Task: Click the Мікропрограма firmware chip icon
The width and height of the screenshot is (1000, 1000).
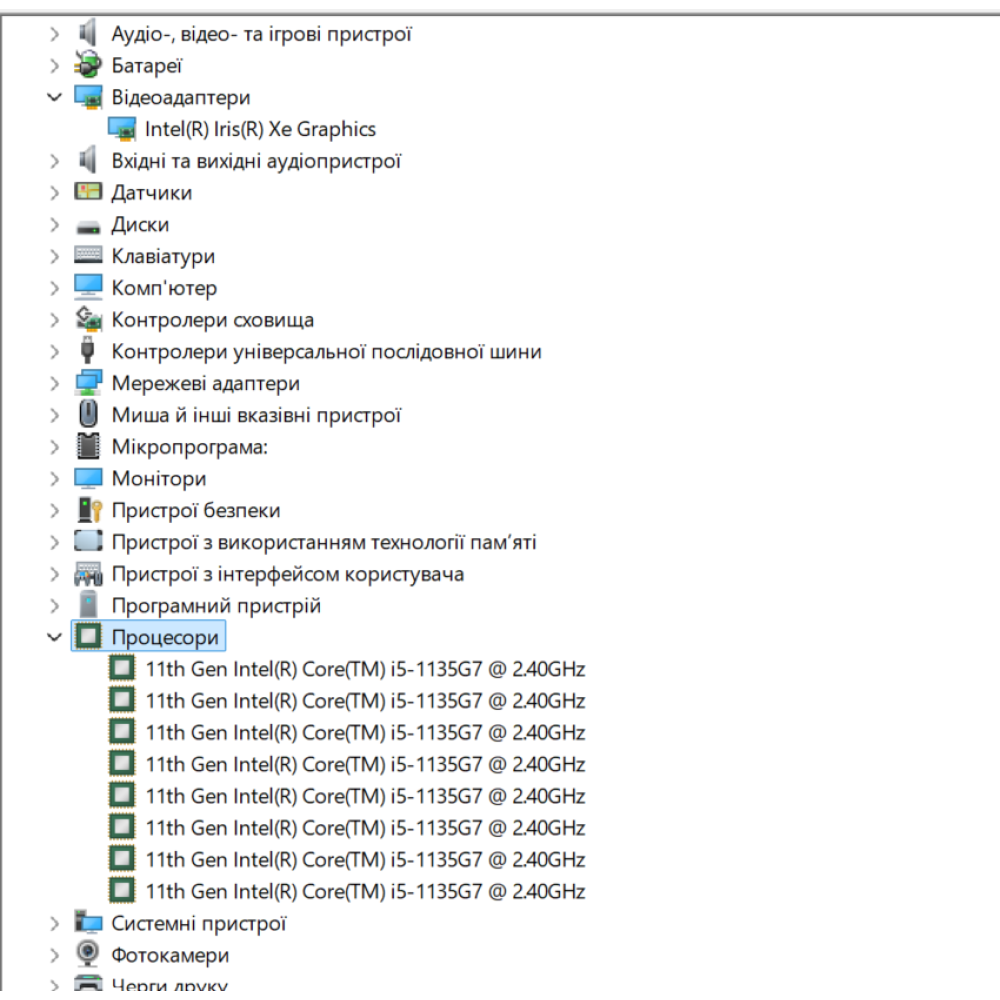Action: click(x=88, y=447)
